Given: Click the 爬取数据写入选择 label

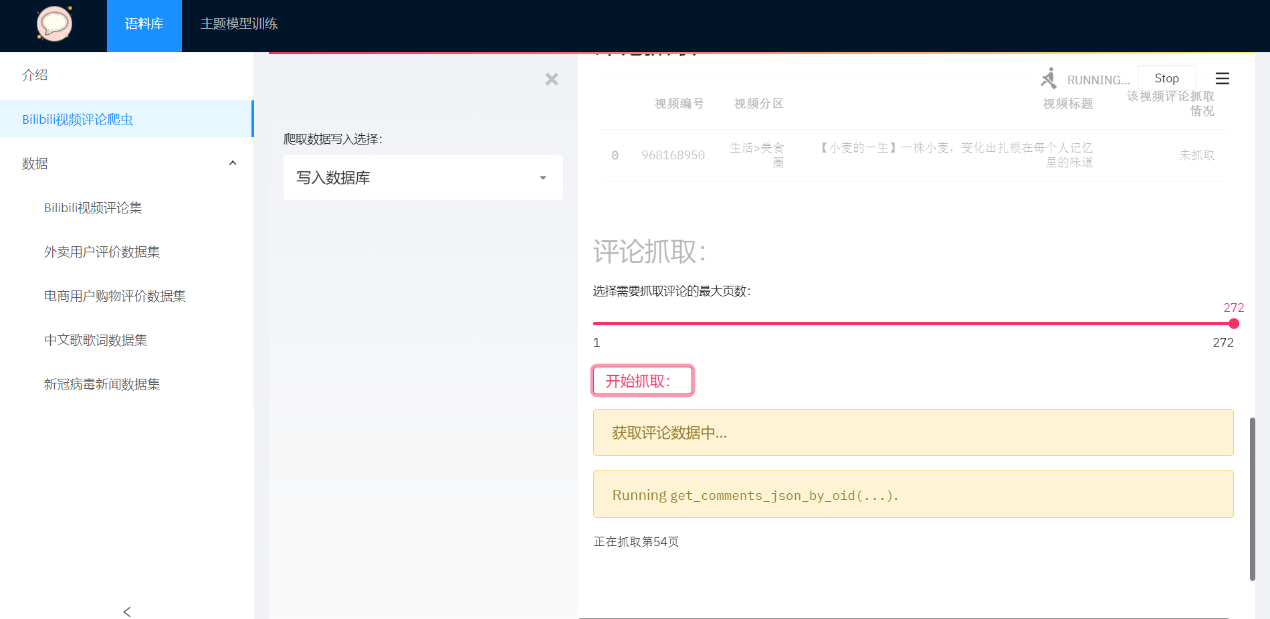Looking at the screenshot, I should click(x=333, y=139).
